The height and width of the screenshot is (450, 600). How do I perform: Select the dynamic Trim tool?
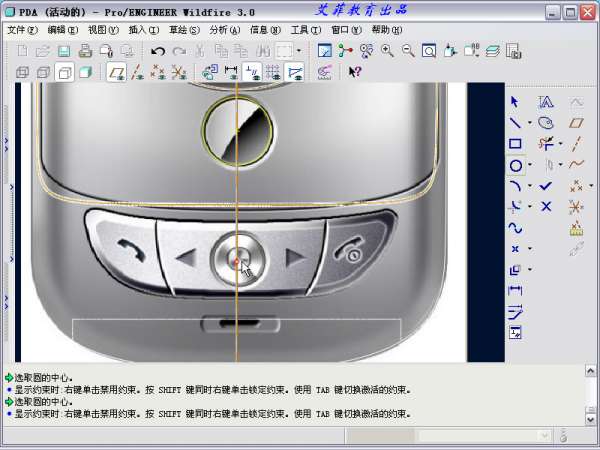[x=546, y=144]
